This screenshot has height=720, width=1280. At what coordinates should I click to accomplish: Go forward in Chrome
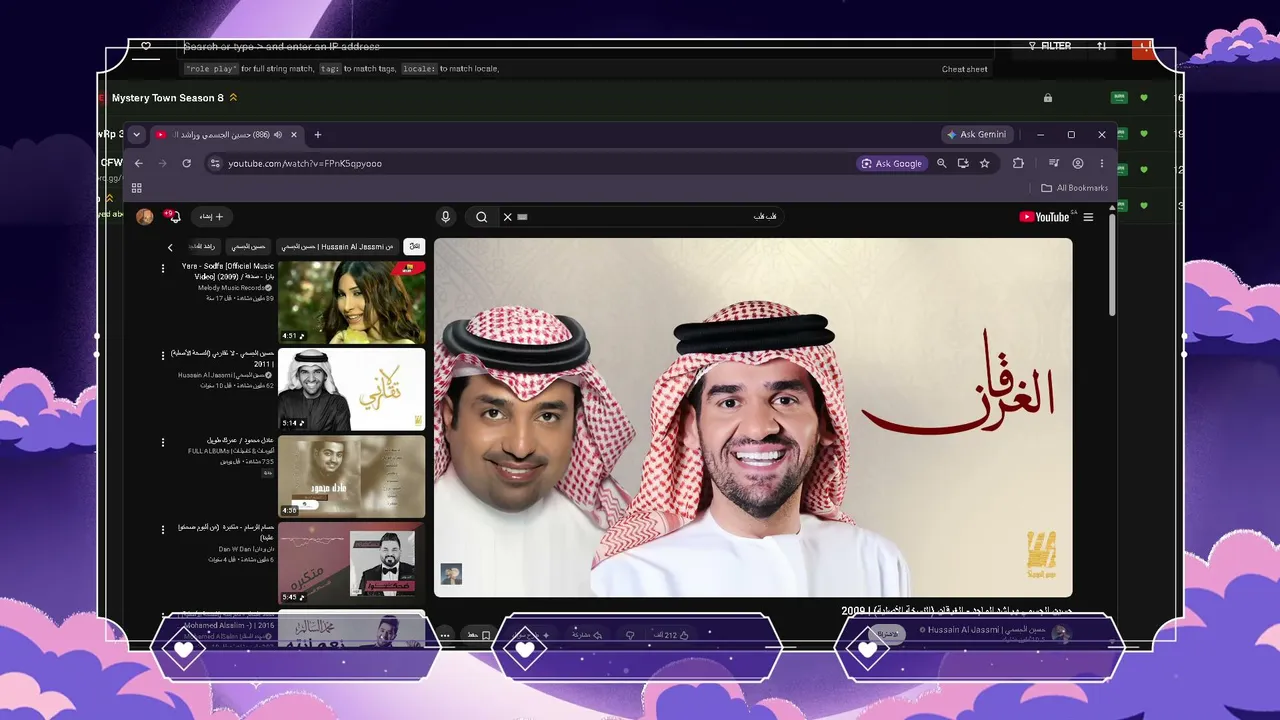tap(162, 163)
